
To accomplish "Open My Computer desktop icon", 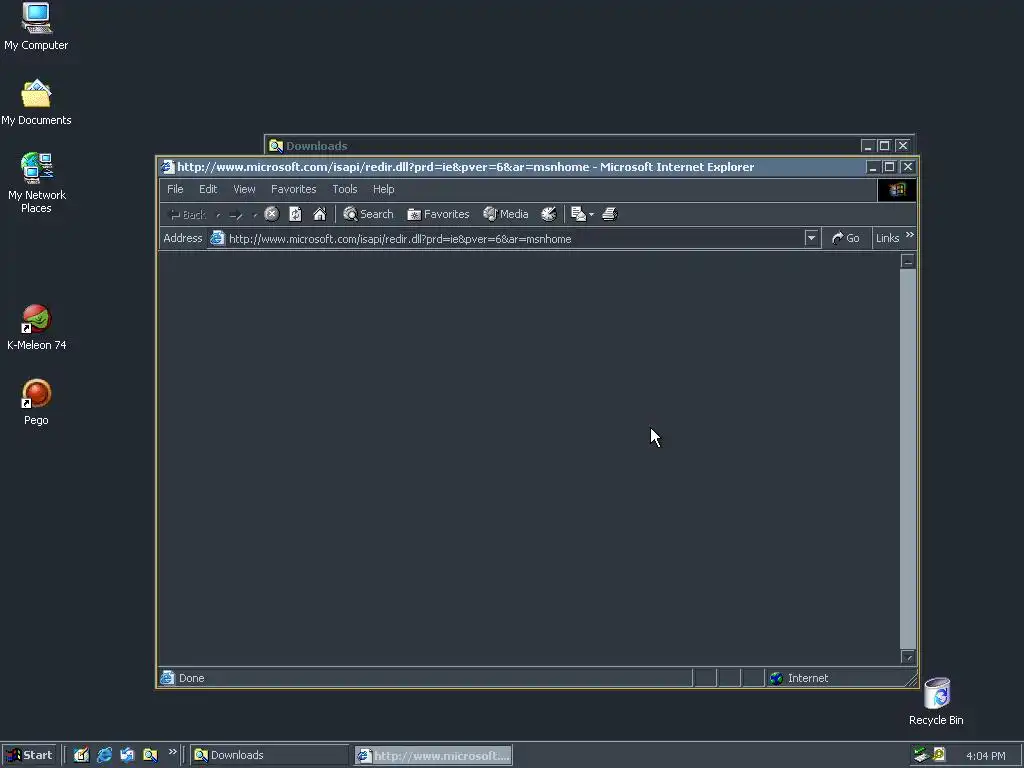I will point(36,26).
